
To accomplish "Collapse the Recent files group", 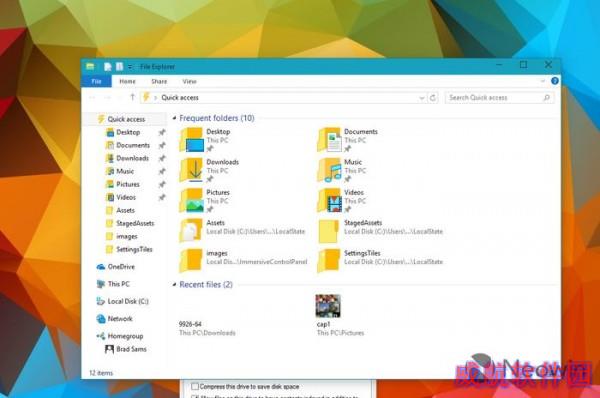I will point(174,284).
